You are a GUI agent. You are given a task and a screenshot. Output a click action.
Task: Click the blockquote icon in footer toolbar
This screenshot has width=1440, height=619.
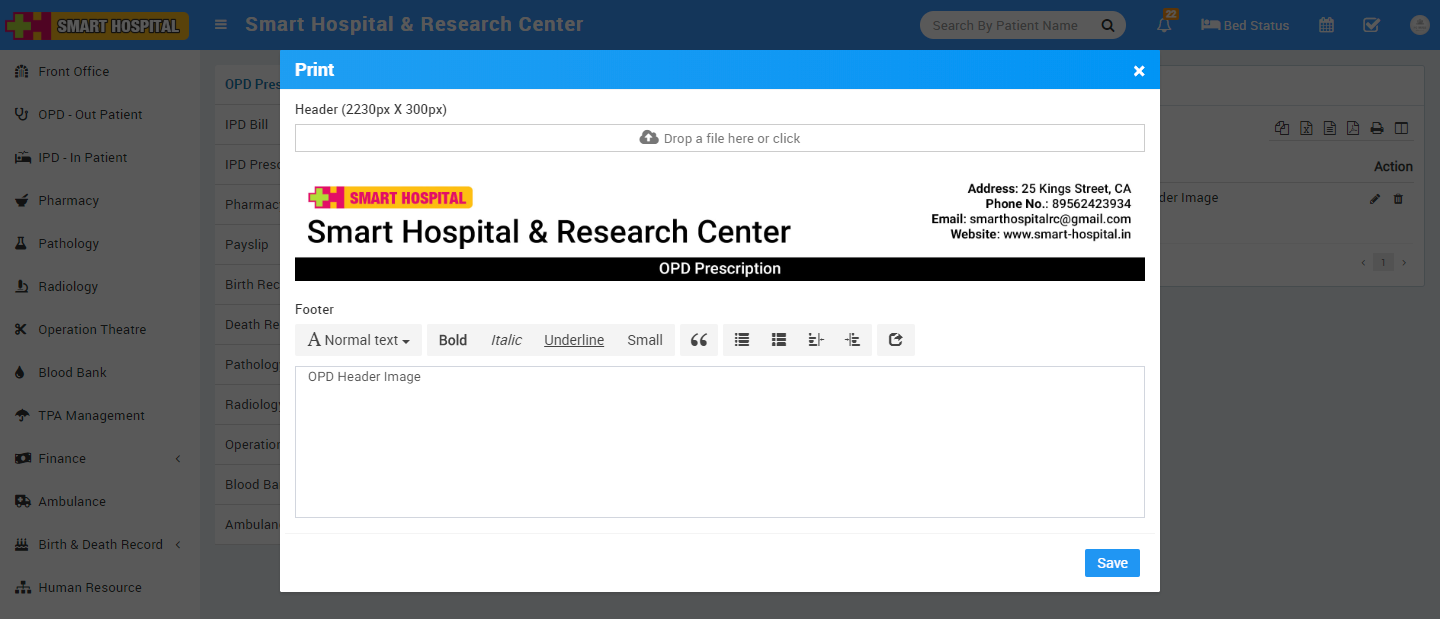[699, 340]
